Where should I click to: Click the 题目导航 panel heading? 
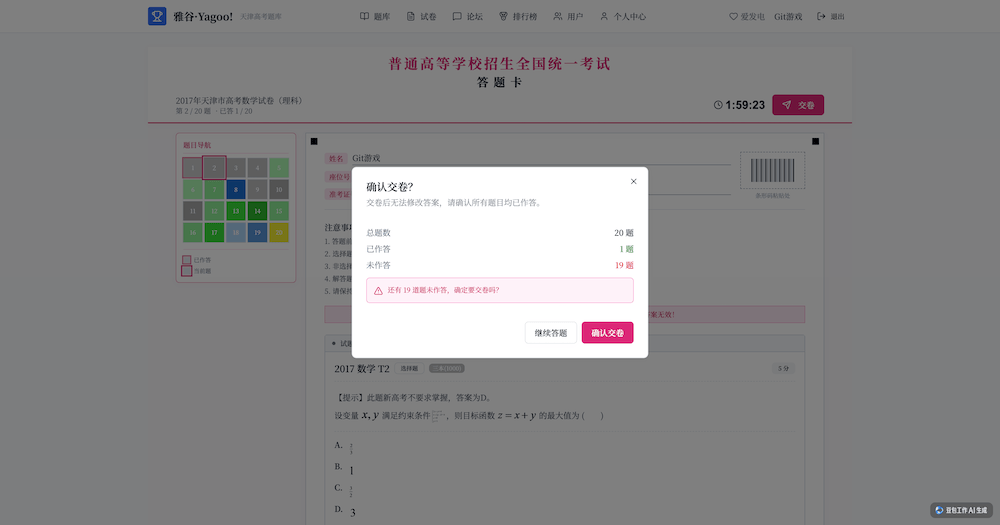(x=197, y=145)
